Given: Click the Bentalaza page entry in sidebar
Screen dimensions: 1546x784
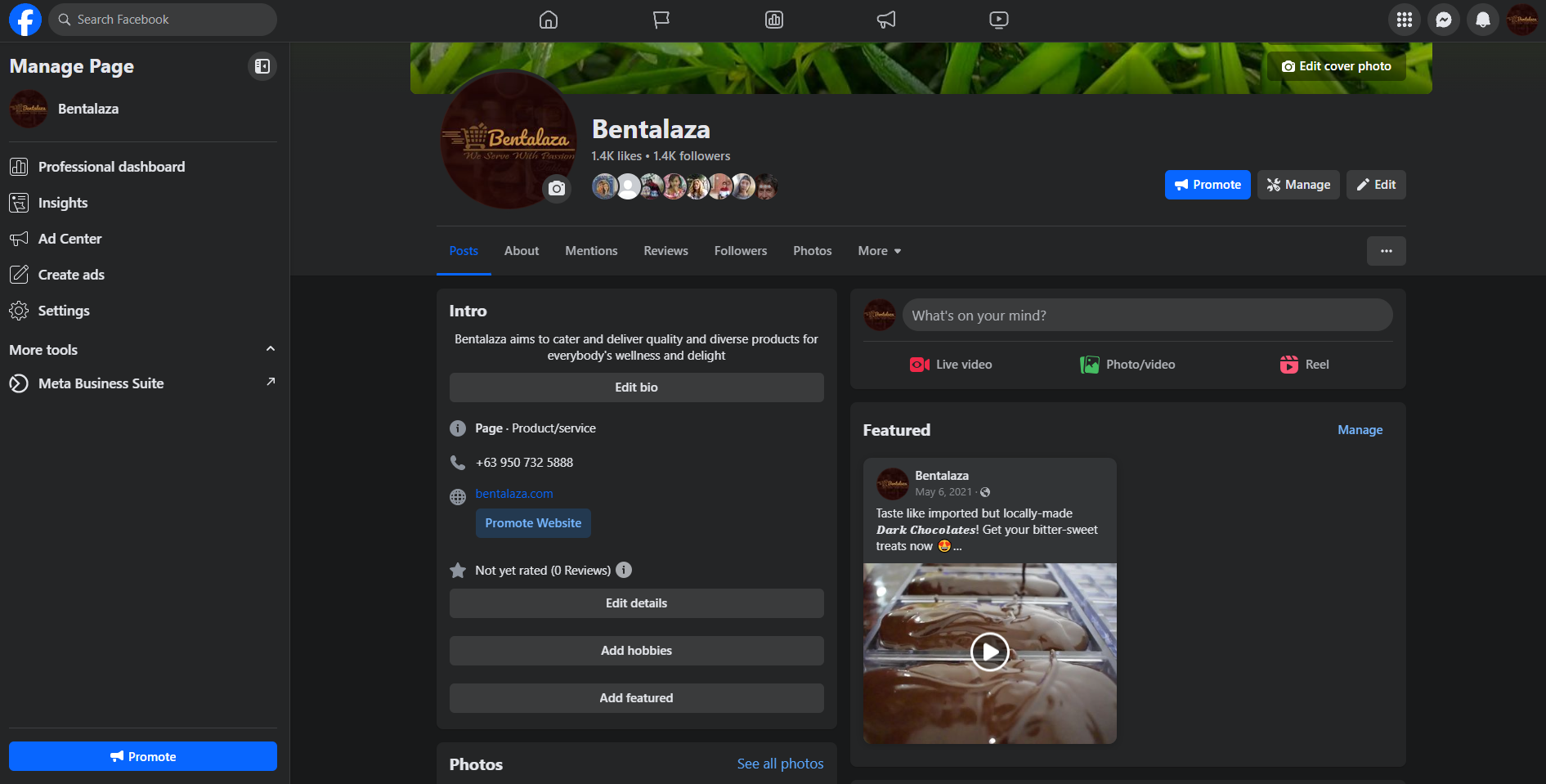Looking at the screenshot, I should [x=143, y=109].
